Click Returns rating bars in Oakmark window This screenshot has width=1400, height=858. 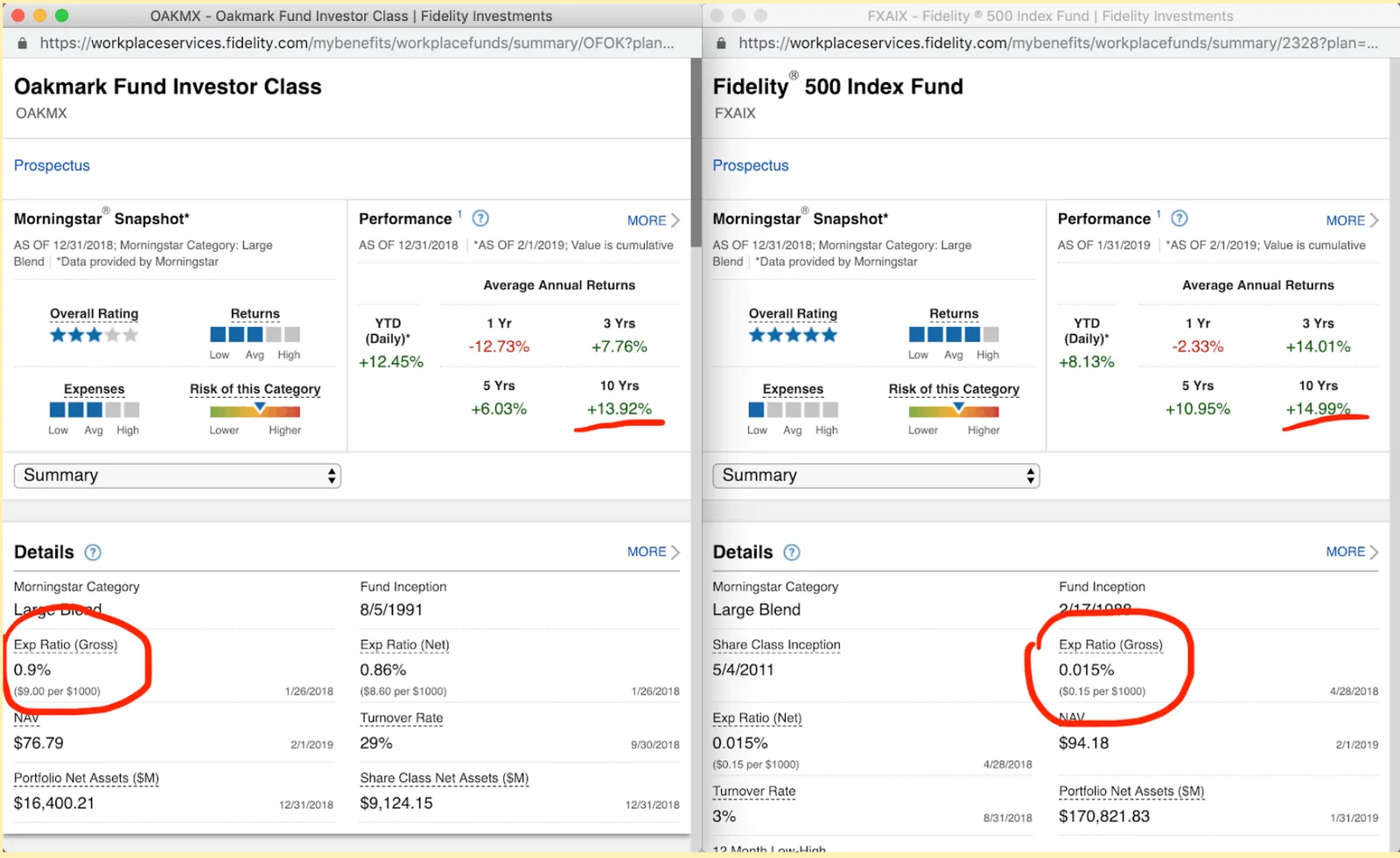(255, 334)
